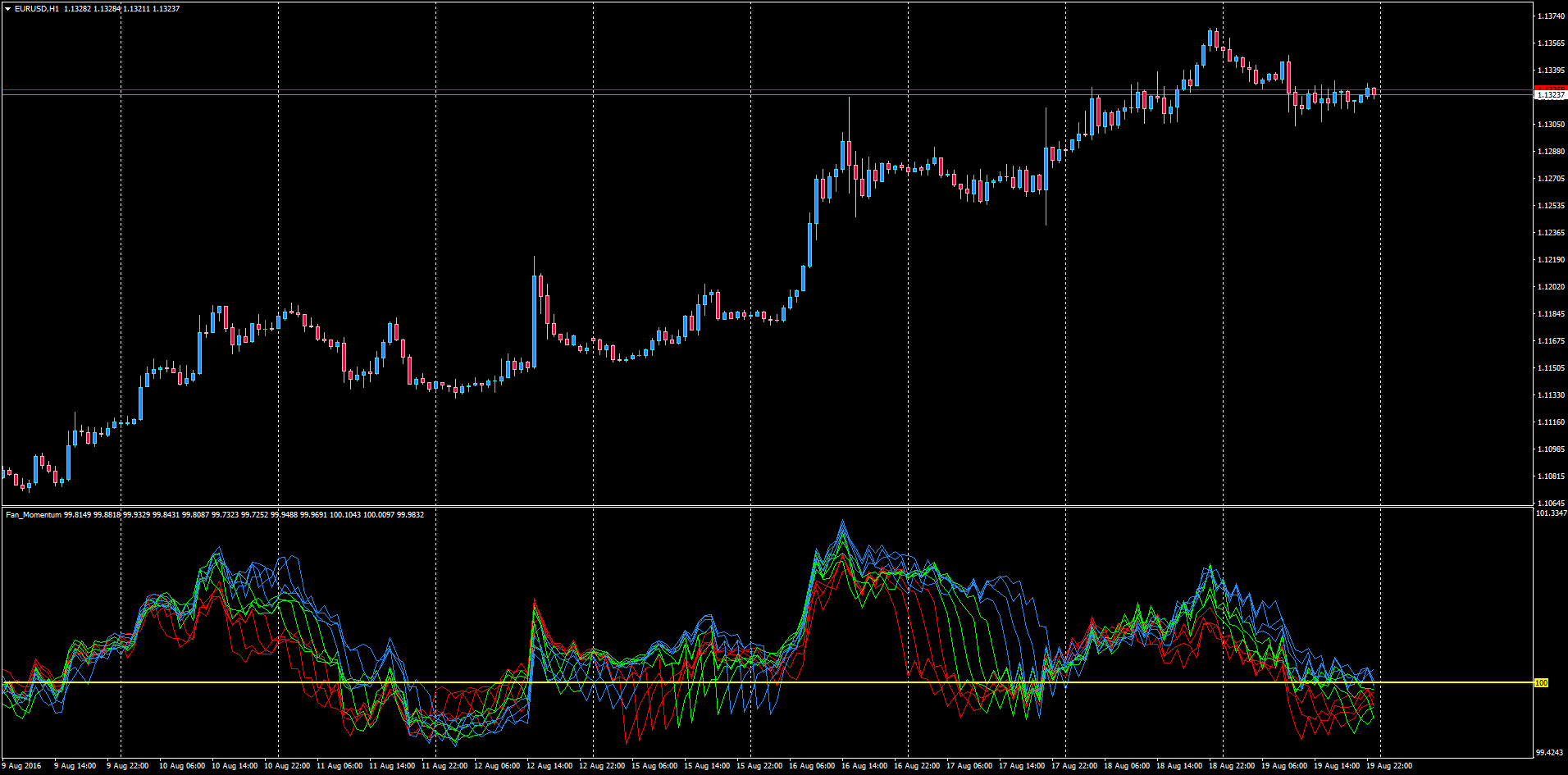Screen dimensions: 1568x775
Task: Click the 1.12020 price scale label
Action: 1550,287
